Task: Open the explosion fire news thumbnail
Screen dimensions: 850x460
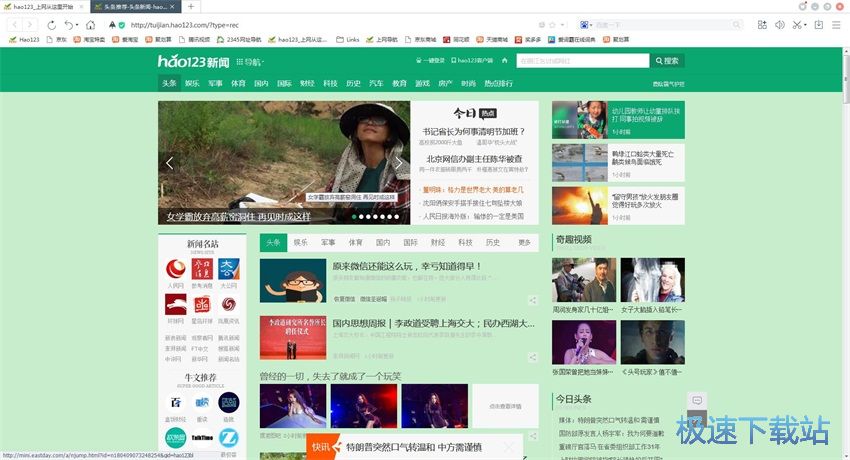Action: tap(579, 206)
